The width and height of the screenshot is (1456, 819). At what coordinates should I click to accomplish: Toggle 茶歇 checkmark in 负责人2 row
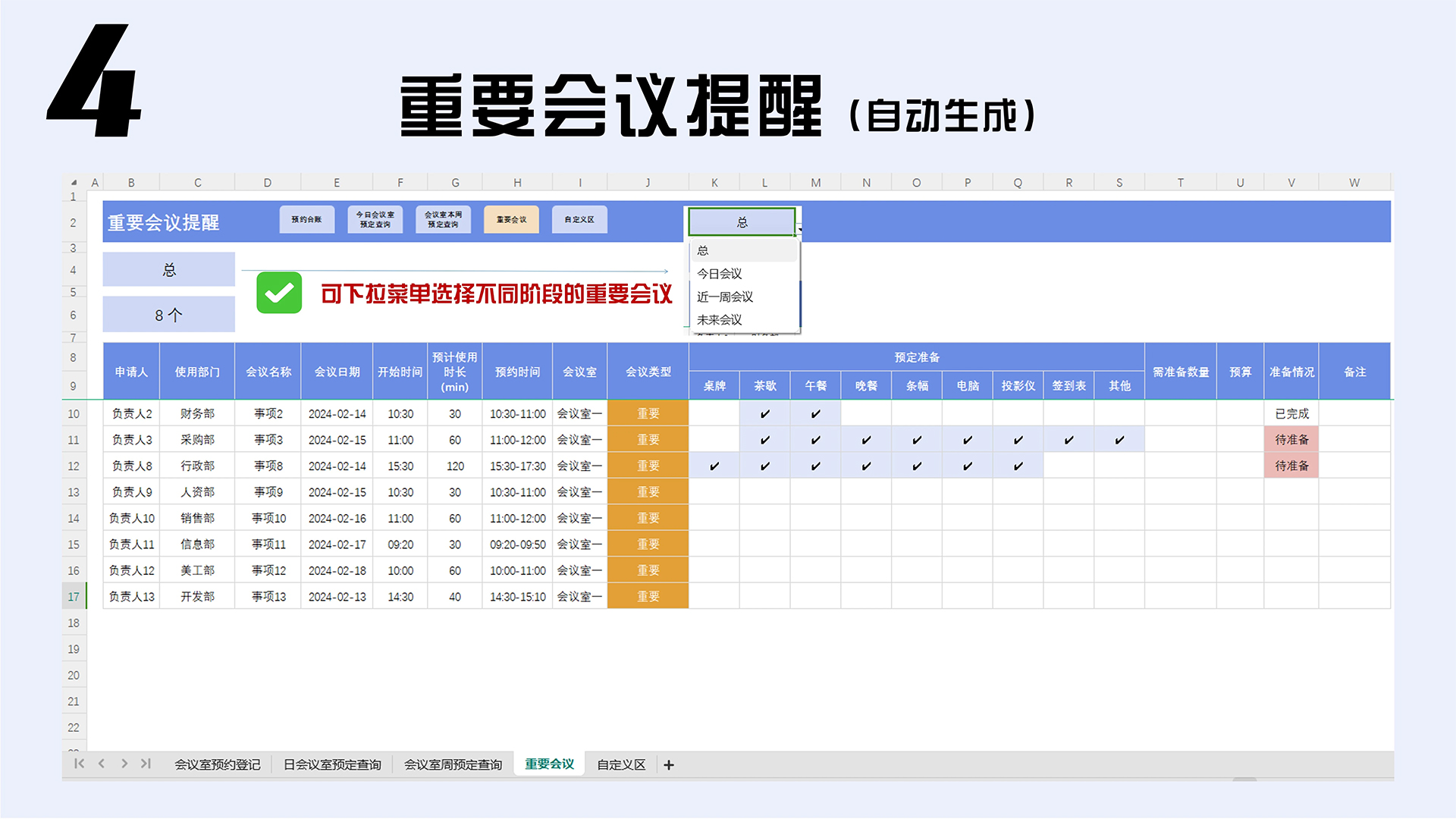pyautogui.click(x=764, y=413)
